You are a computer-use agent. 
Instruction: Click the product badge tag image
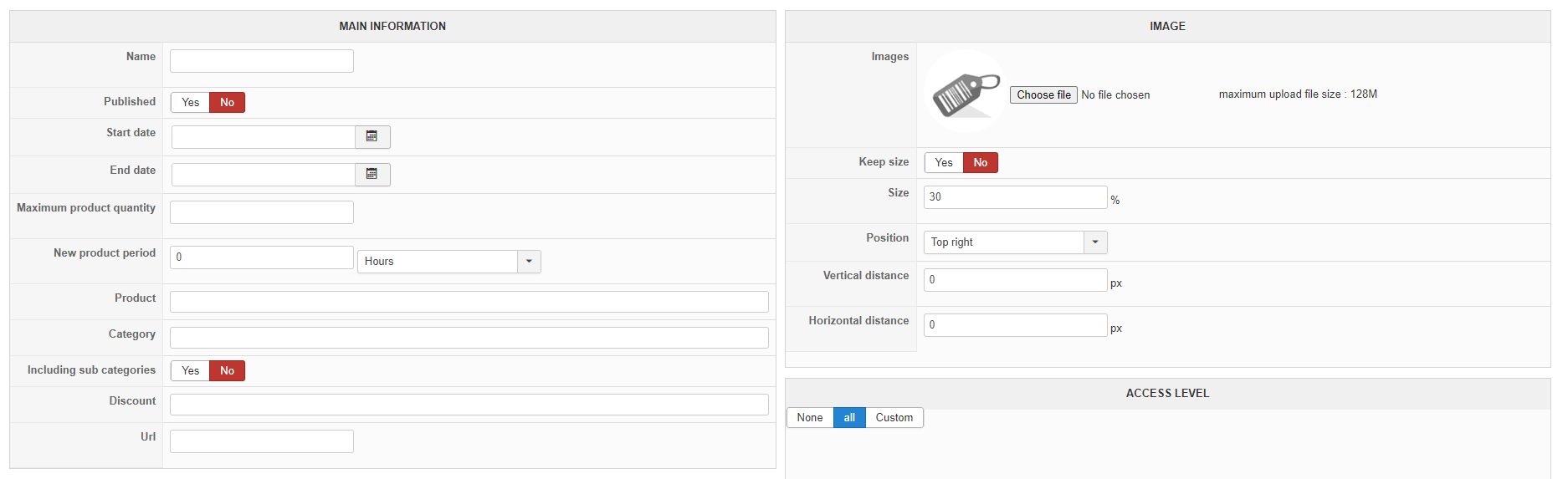[966, 91]
